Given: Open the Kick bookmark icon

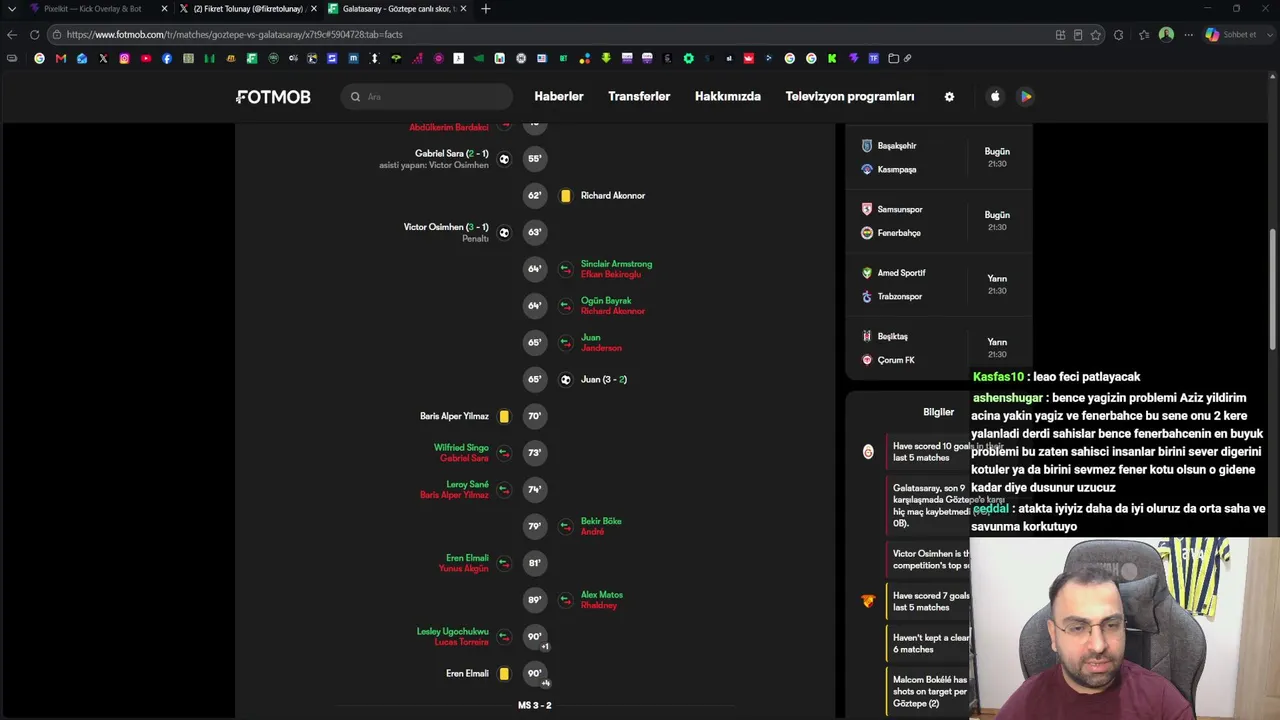Looking at the screenshot, I should 832,58.
